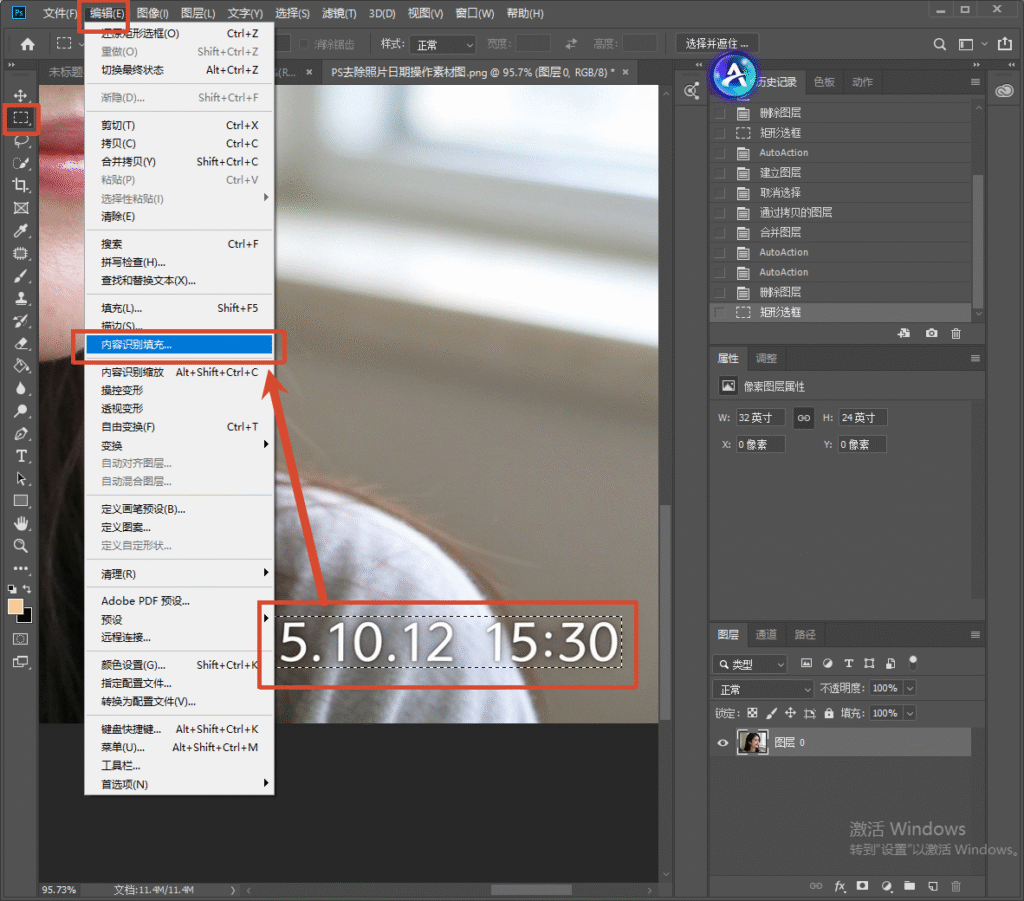Click the share icon at top right

1004,44
